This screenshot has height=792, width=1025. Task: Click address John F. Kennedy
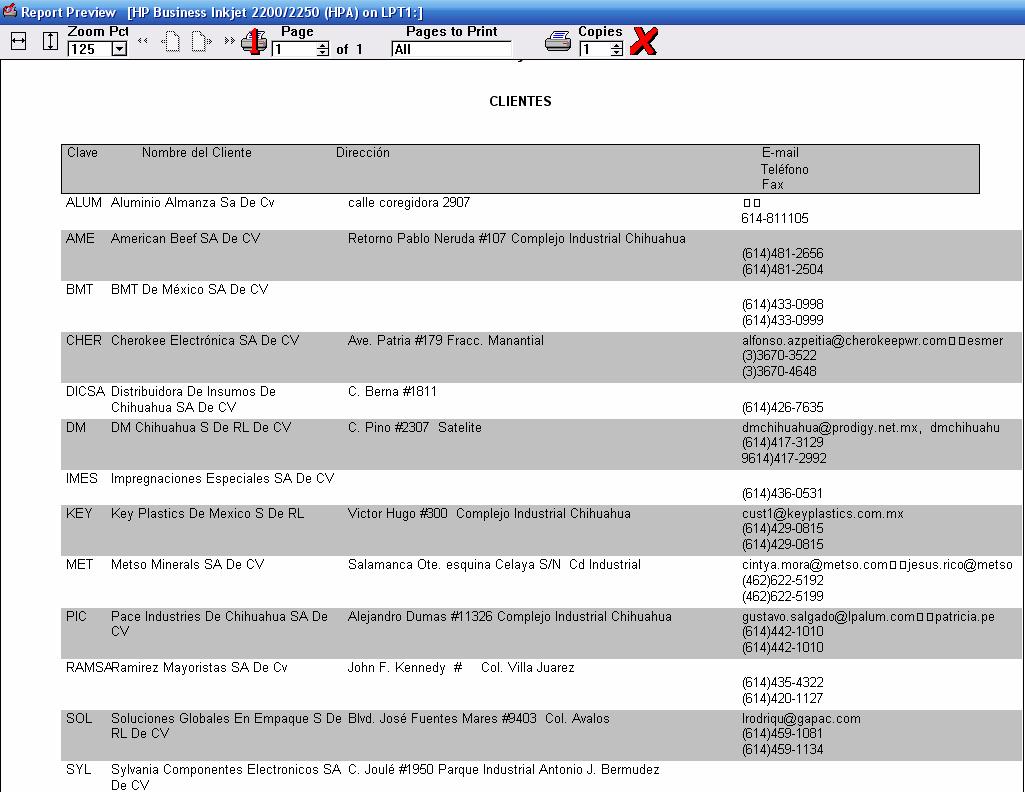[397, 668]
